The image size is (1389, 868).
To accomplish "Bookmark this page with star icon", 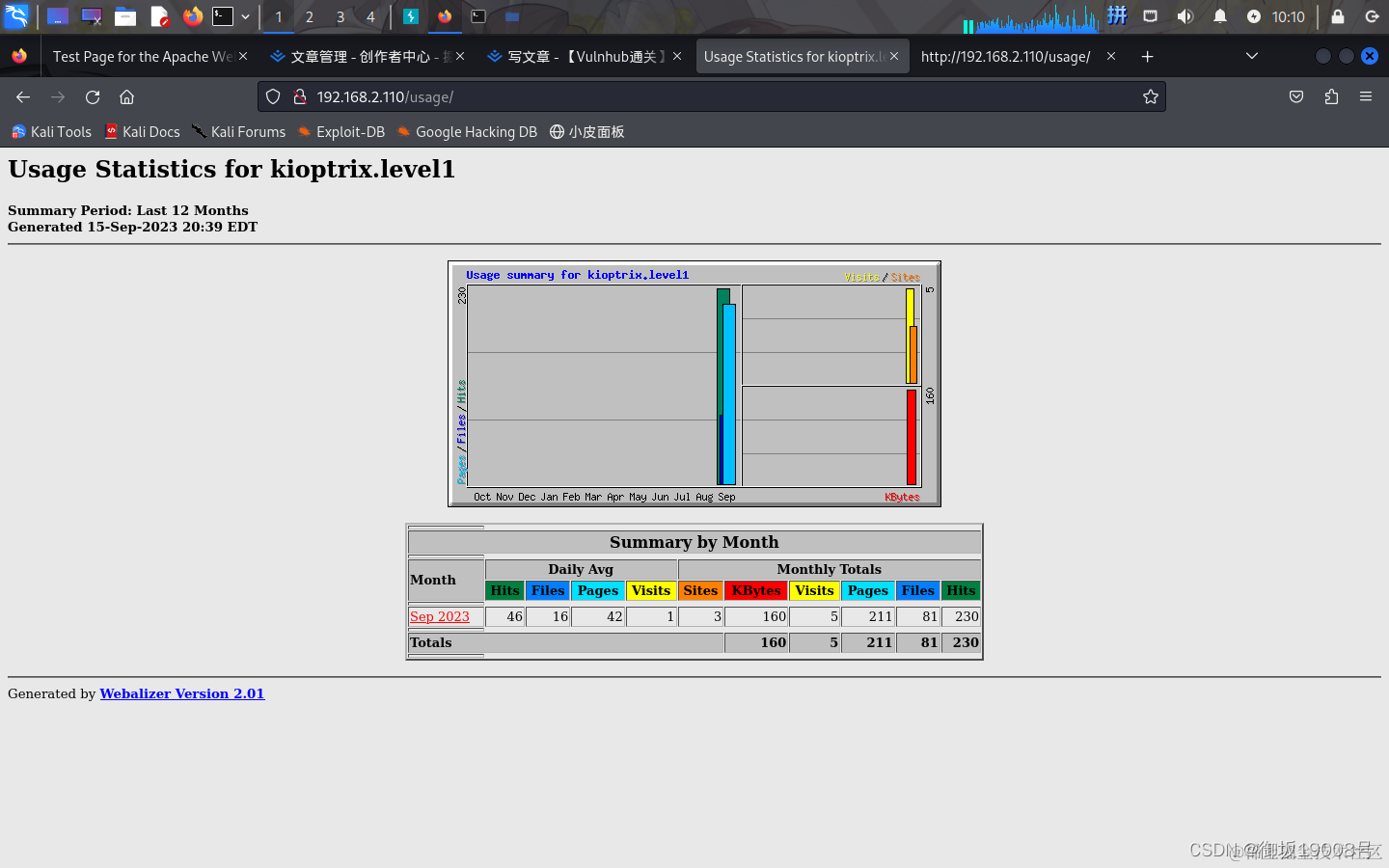I will pyautogui.click(x=1150, y=96).
